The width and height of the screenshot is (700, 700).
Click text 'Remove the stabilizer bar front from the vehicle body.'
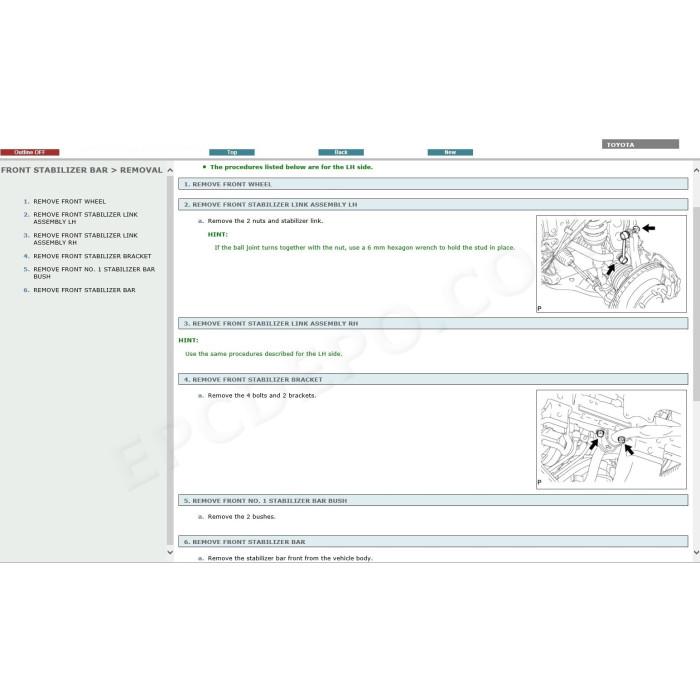[290, 558]
